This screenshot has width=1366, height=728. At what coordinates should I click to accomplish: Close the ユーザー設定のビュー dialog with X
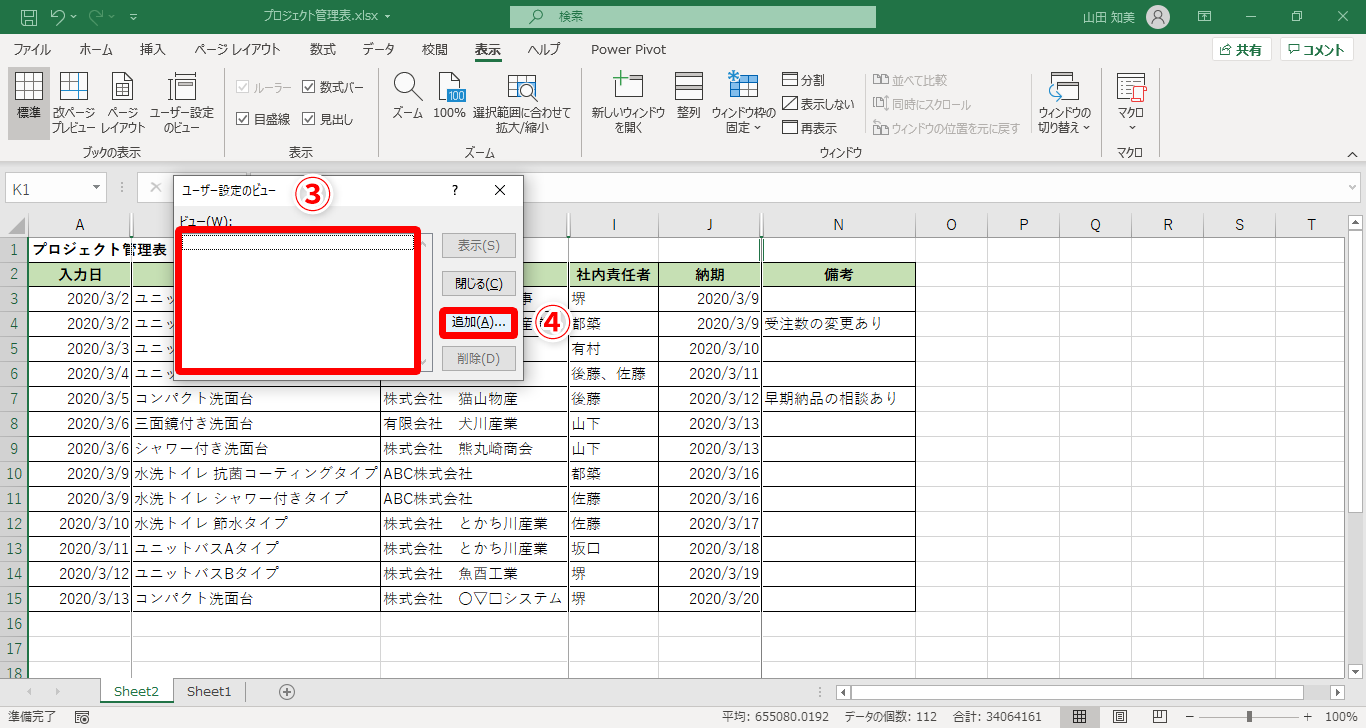(500, 190)
